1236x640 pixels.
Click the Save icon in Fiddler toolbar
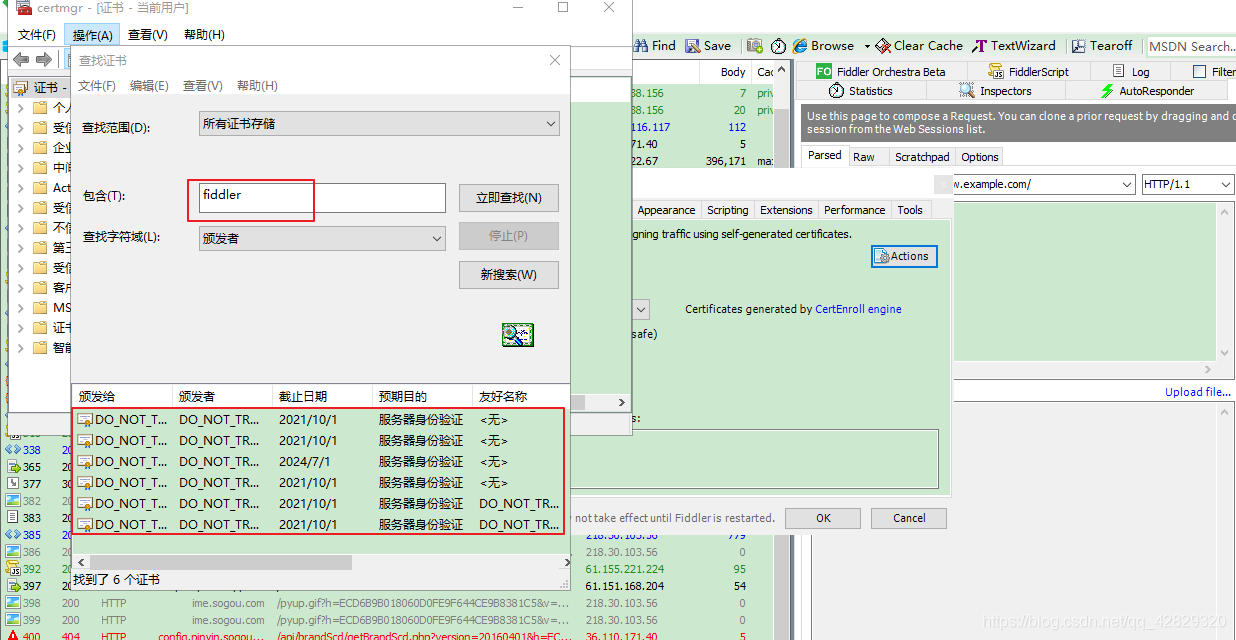[x=693, y=45]
